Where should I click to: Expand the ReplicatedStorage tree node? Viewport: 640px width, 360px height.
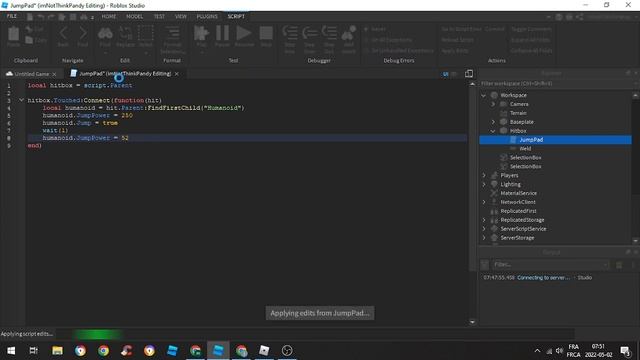coord(484,220)
